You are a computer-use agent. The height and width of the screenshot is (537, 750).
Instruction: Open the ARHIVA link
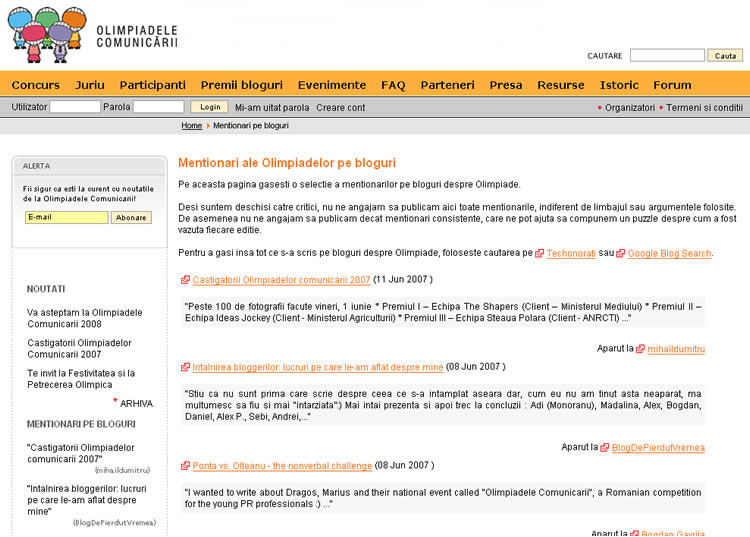136,404
